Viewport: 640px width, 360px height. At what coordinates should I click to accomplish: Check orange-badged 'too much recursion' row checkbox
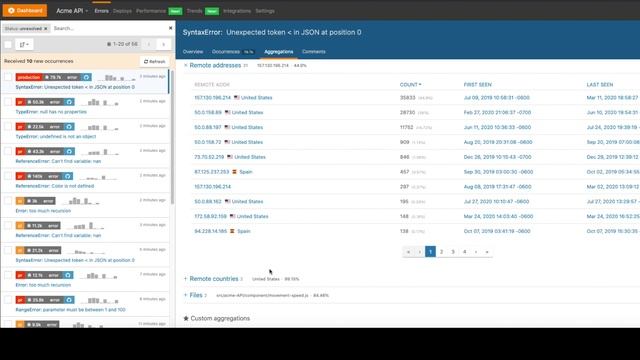(x=8, y=201)
